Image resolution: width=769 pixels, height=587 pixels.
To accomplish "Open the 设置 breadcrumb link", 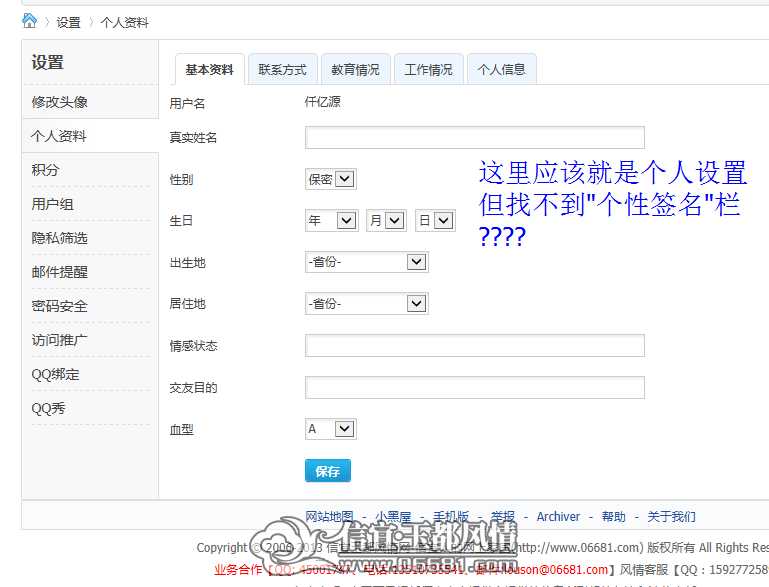I will [68, 23].
